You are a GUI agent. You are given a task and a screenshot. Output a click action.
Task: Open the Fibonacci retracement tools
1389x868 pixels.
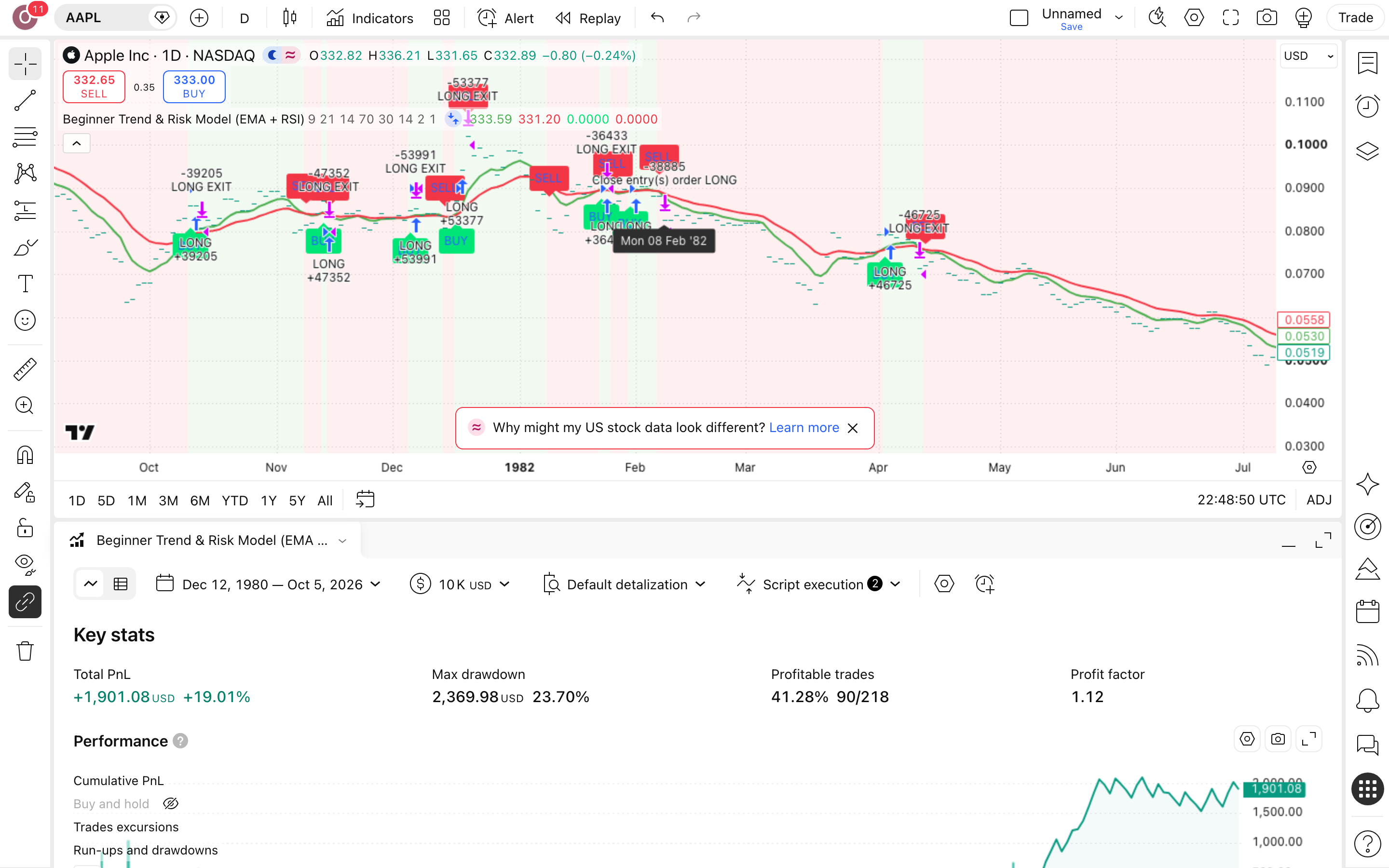point(25,137)
